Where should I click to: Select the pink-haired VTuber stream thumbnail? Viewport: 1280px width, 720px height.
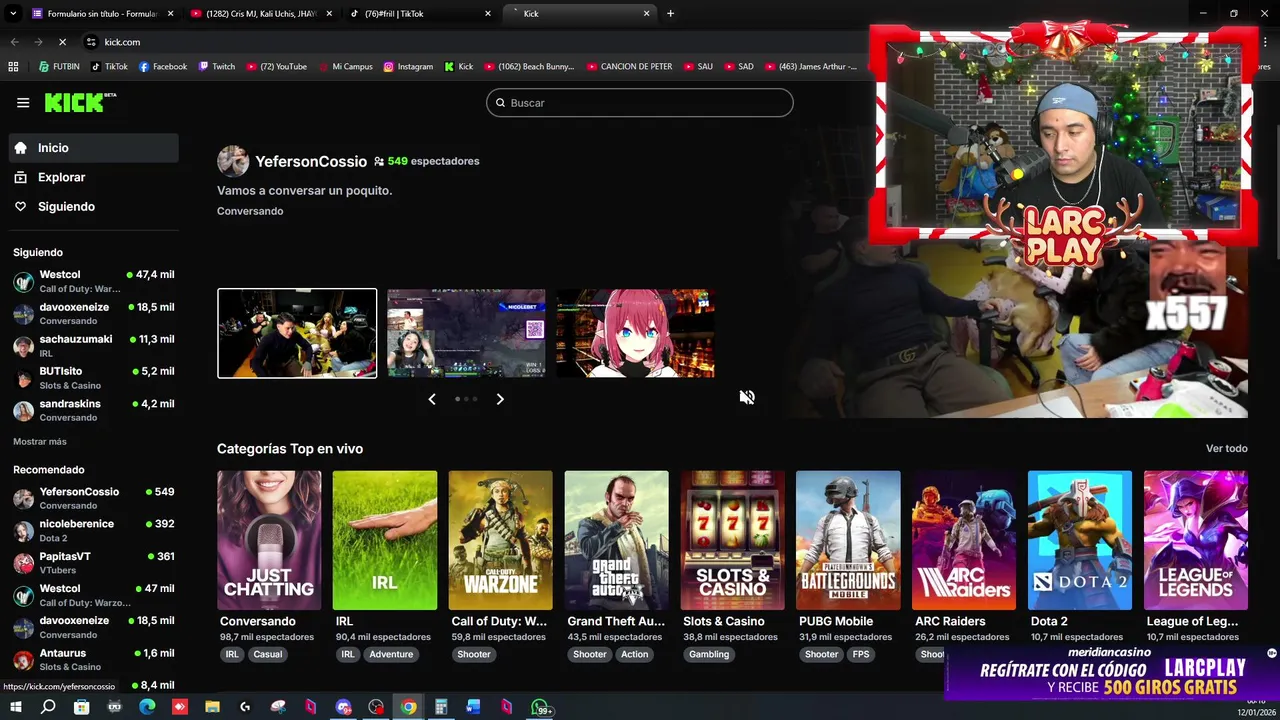[x=635, y=333]
